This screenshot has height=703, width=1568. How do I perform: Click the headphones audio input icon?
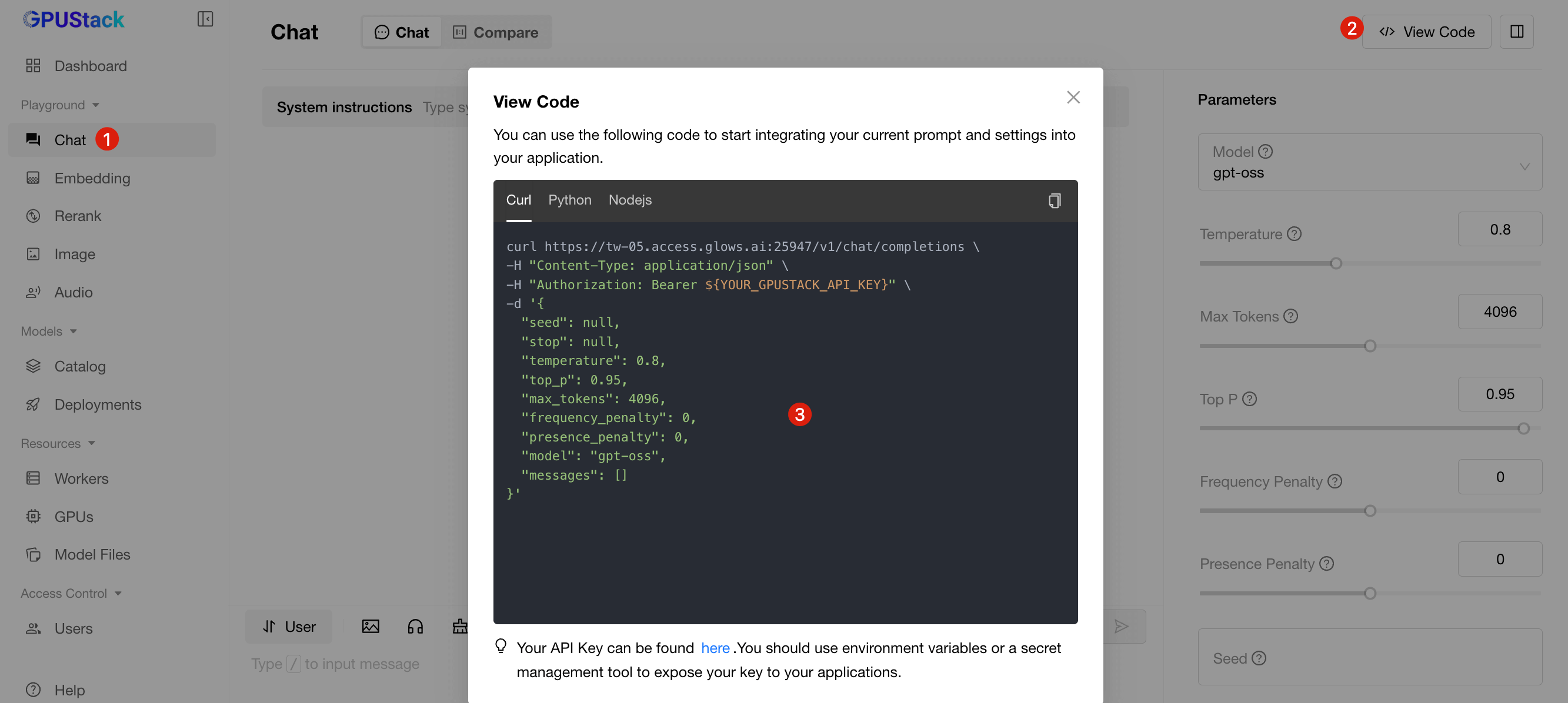pyautogui.click(x=416, y=627)
